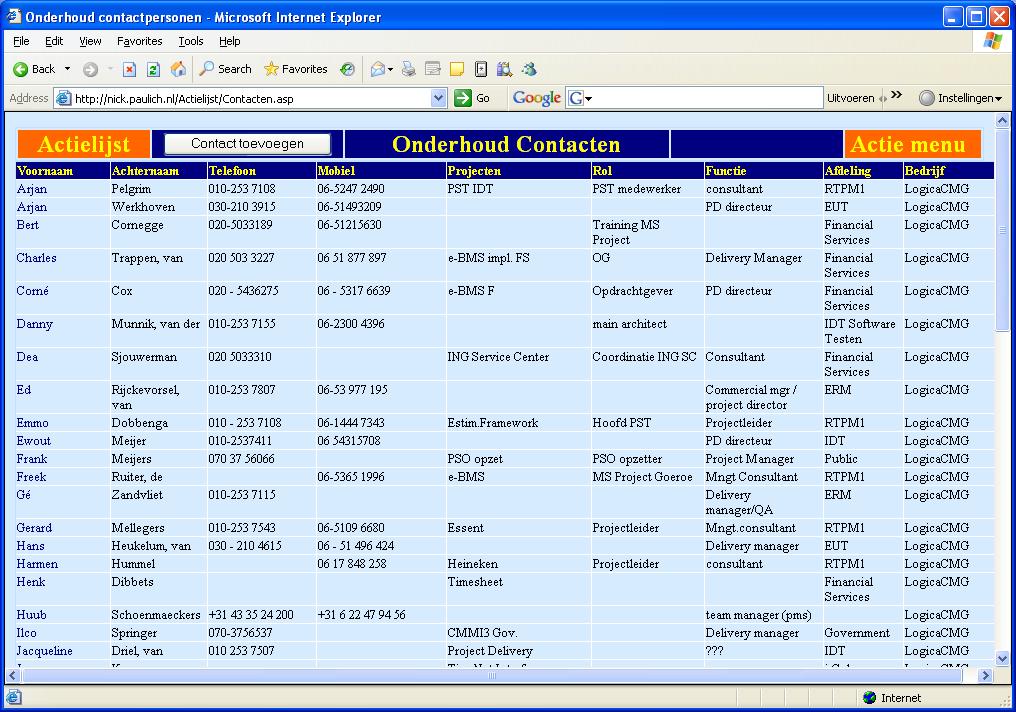The image size is (1016, 712).
Task: Click the Mail envelope icon
Action: tap(377, 69)
